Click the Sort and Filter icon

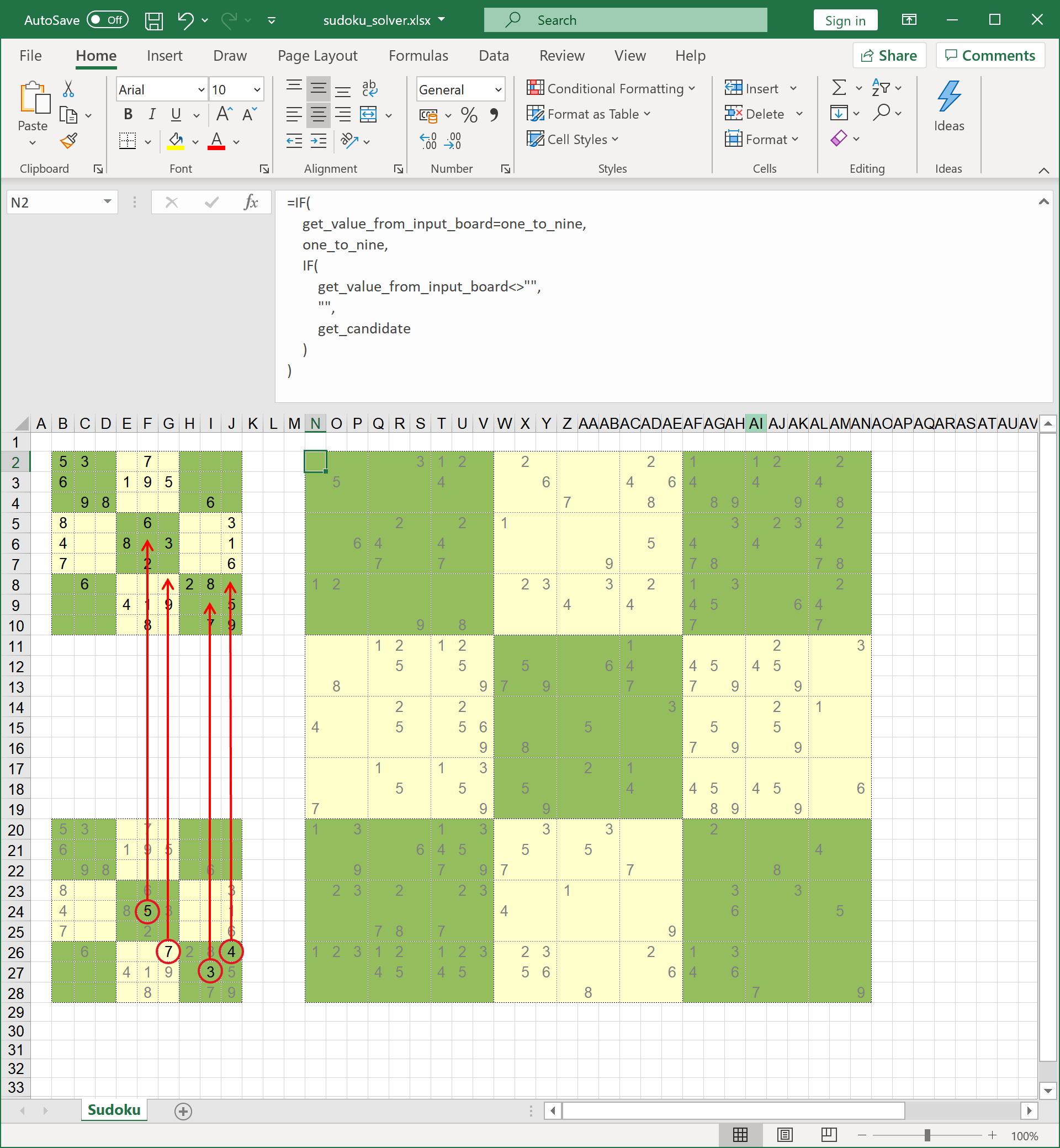pos(882,89)
